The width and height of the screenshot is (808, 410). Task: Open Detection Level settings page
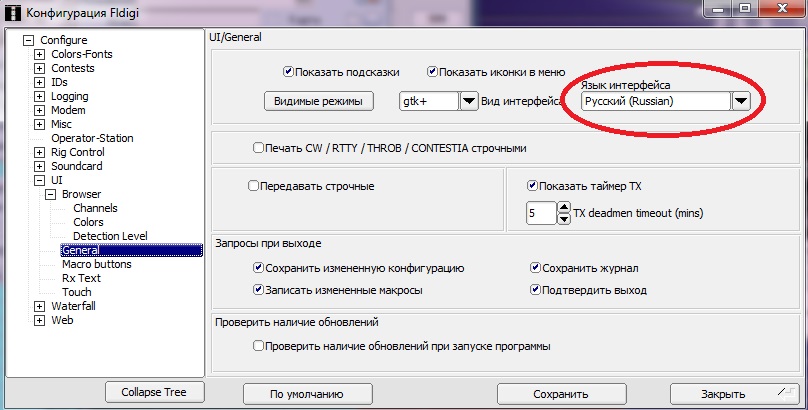110,236
